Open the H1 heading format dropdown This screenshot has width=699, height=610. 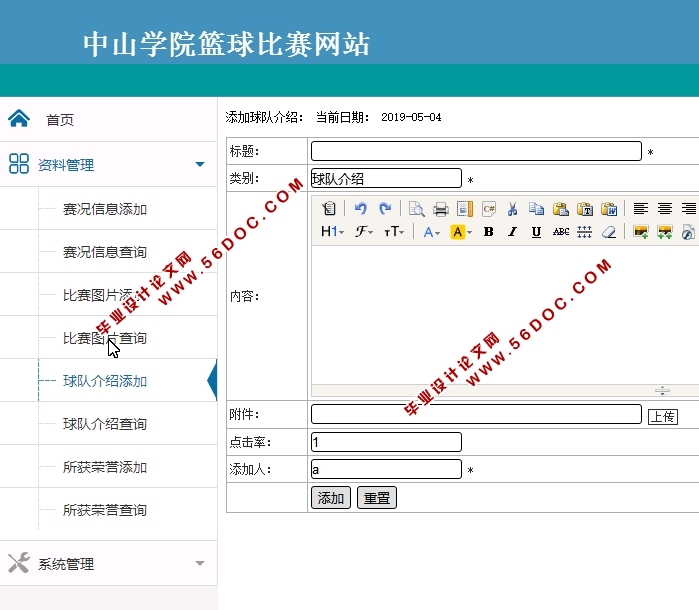click(333, 232)
